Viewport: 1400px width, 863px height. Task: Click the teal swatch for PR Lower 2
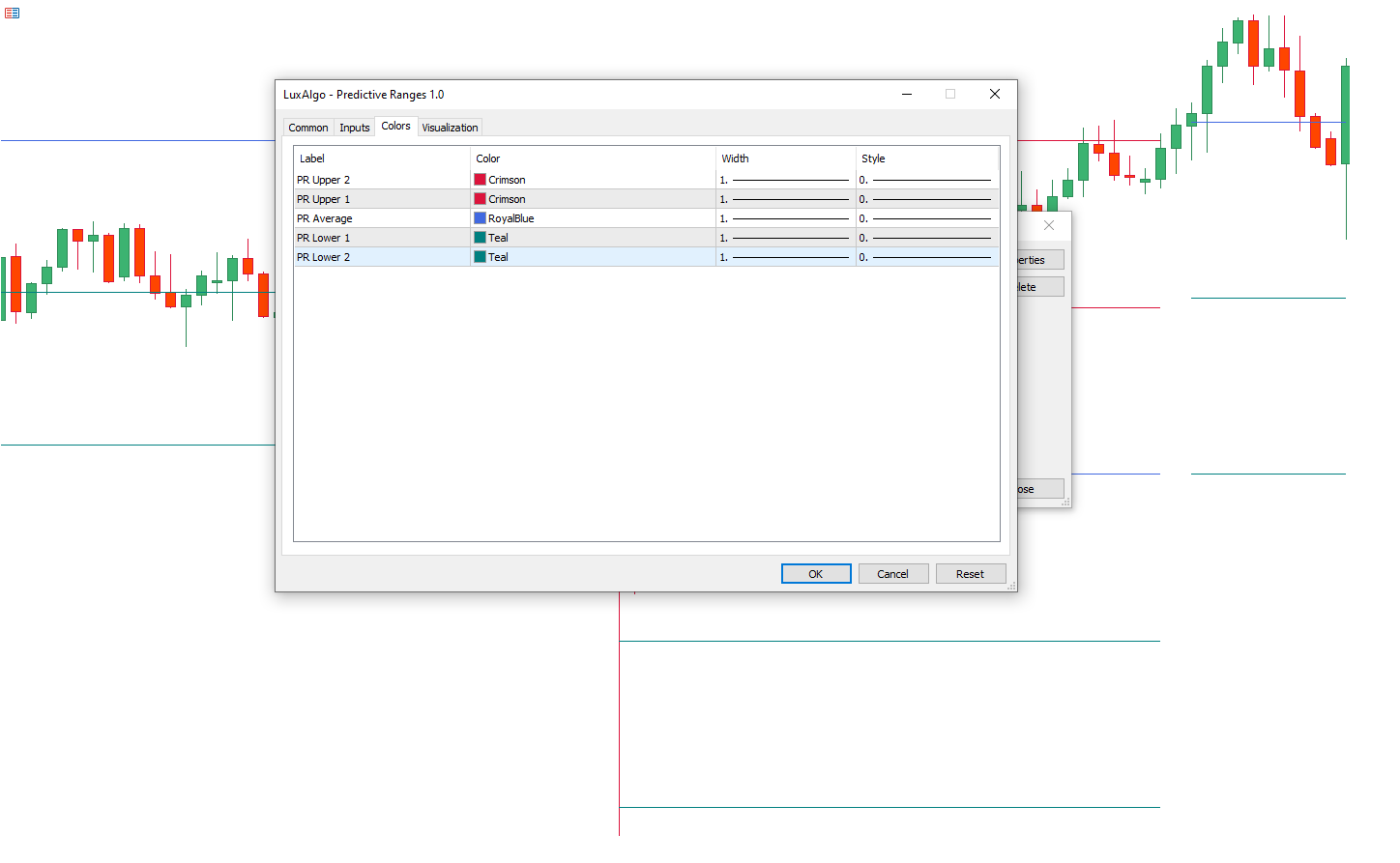tap(480, 257)
